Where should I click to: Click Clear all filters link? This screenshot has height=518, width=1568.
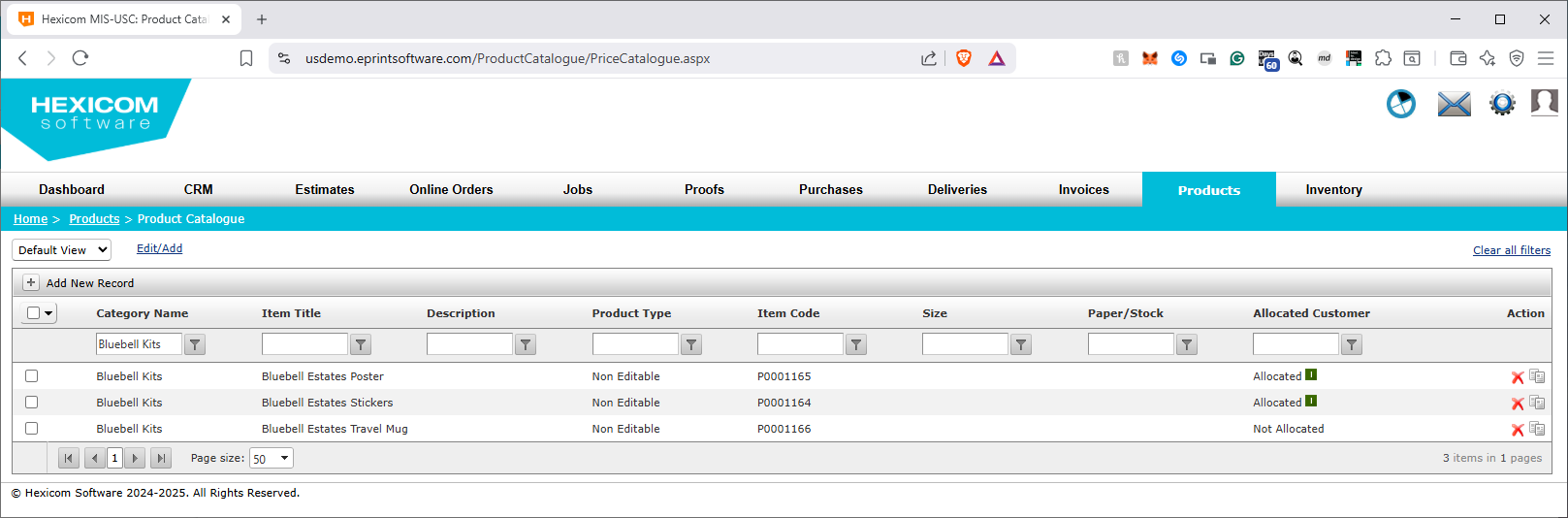[x=1512, y=250]
